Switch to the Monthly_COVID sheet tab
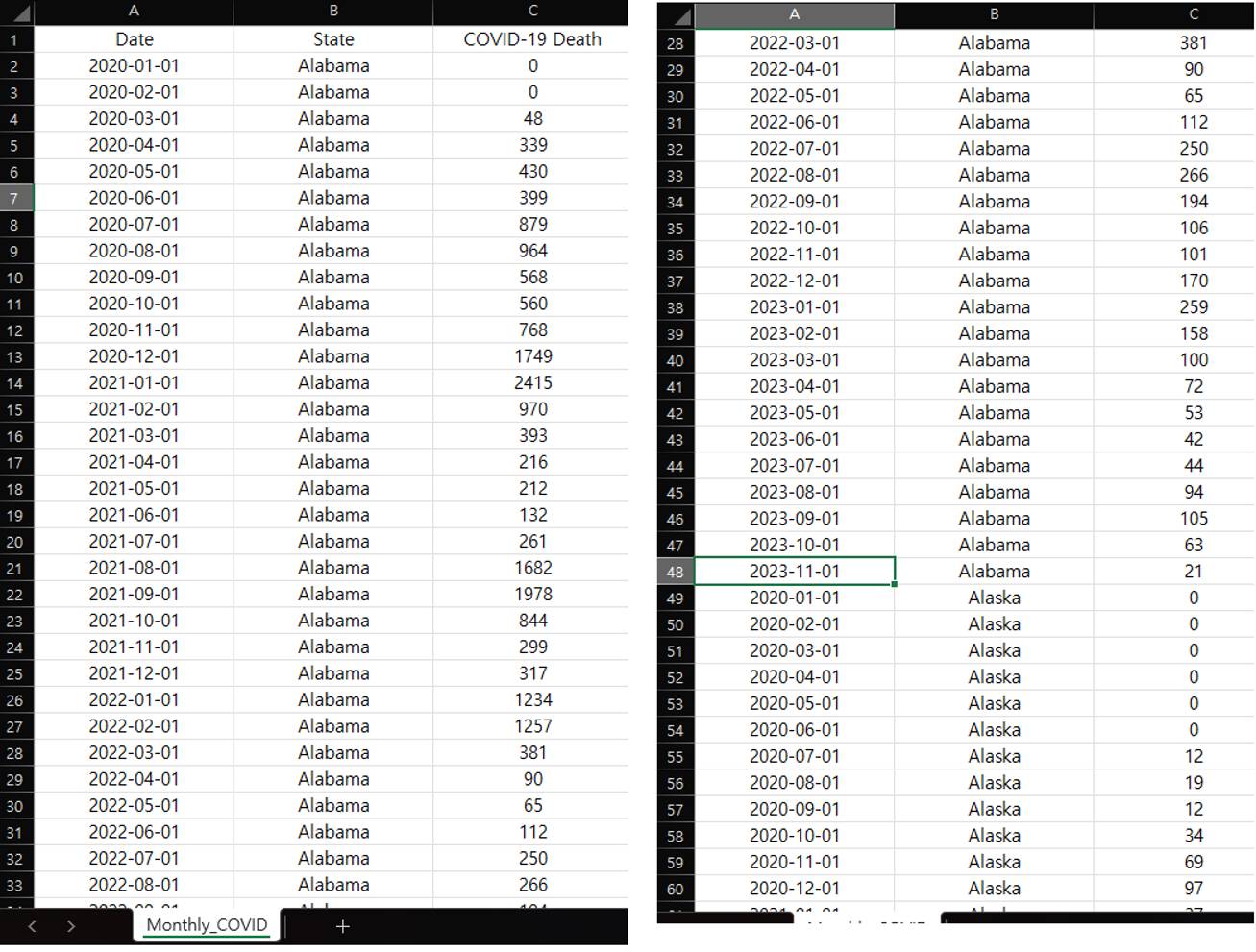Screen dimensions: 1256x952 coord(206,925)
